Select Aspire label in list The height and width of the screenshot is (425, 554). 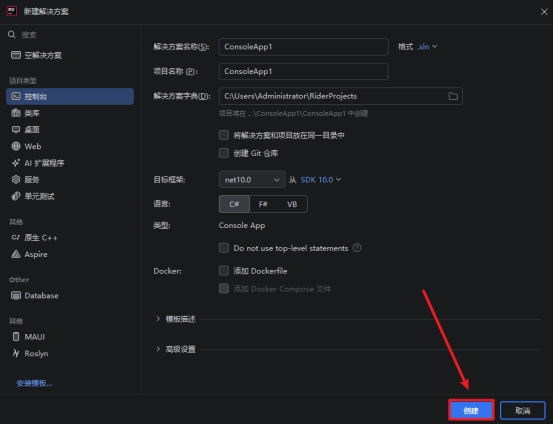click(36, 254)
